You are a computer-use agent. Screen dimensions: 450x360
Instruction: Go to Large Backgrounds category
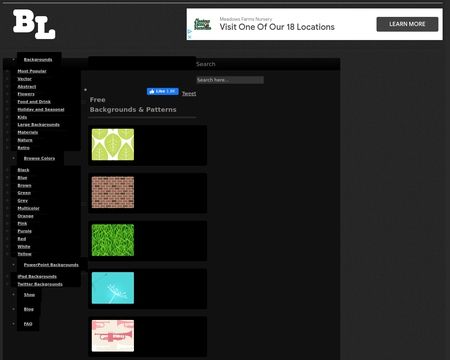coord(39,125)
